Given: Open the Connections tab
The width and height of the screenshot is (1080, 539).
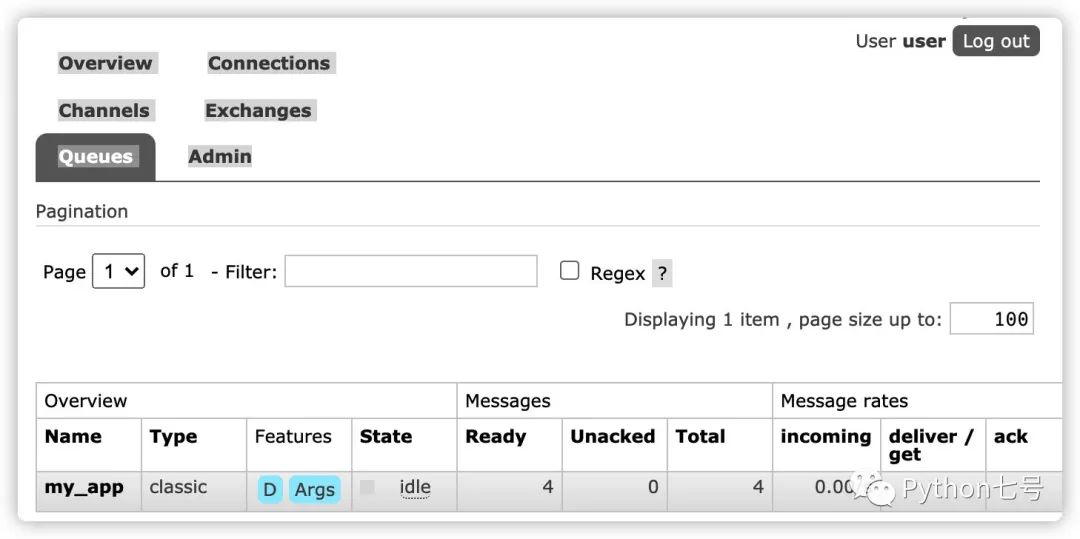Looking at the screenshot, I should pyautogui.click(x=269, y=63).
